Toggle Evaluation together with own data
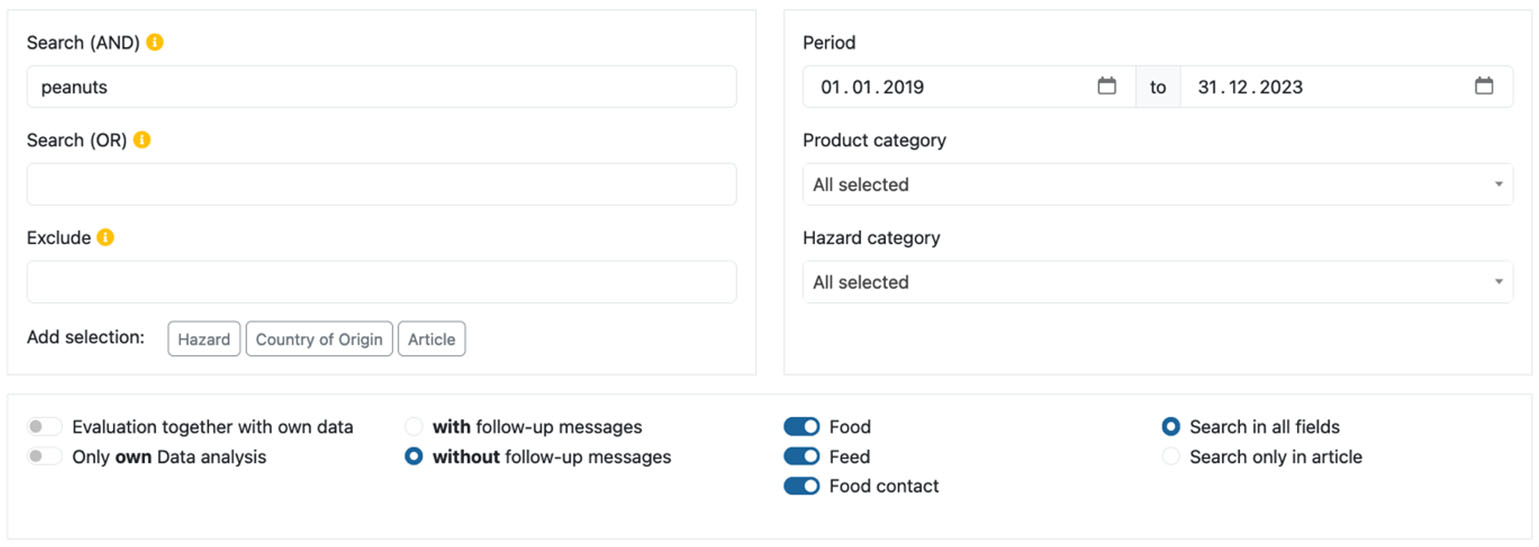 45,427
